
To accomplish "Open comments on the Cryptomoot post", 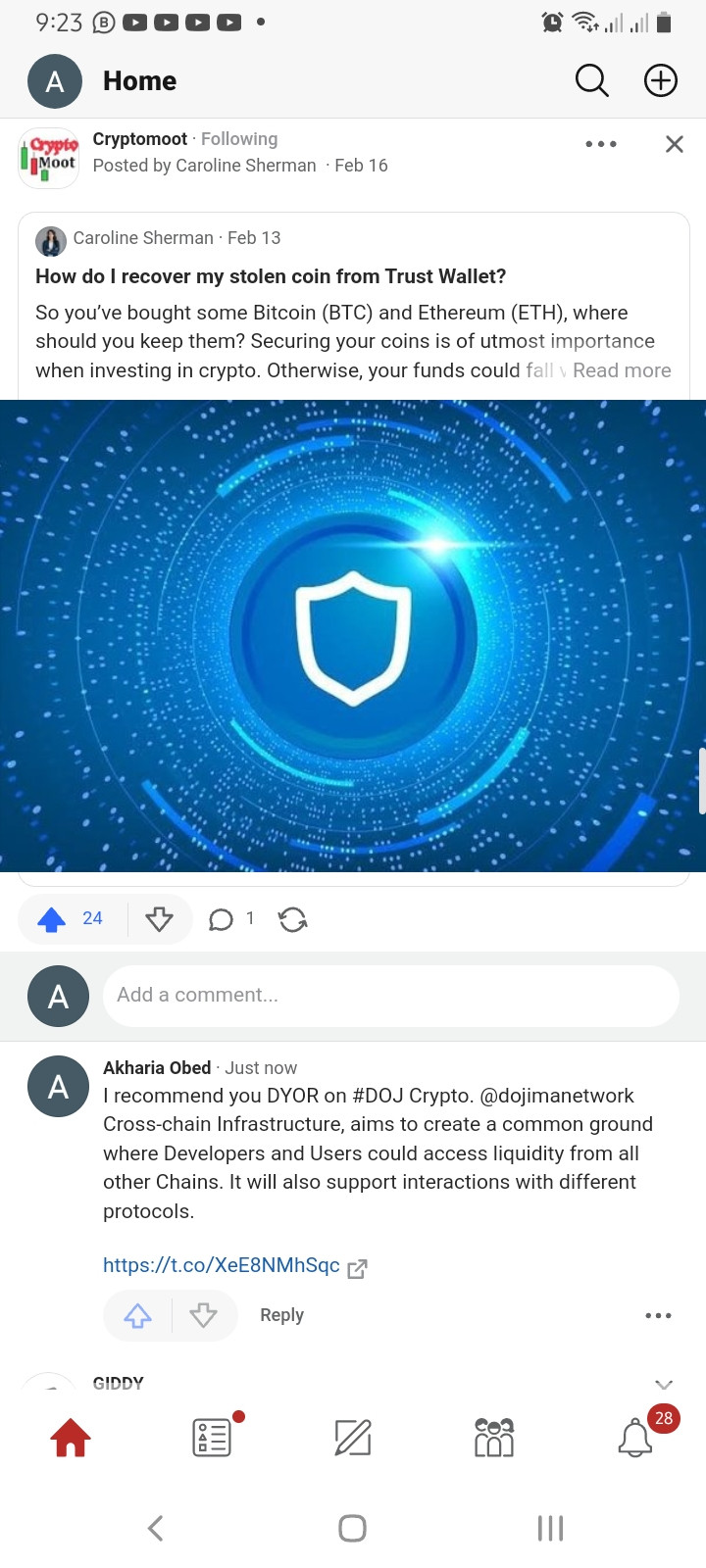I will [231, 919].
